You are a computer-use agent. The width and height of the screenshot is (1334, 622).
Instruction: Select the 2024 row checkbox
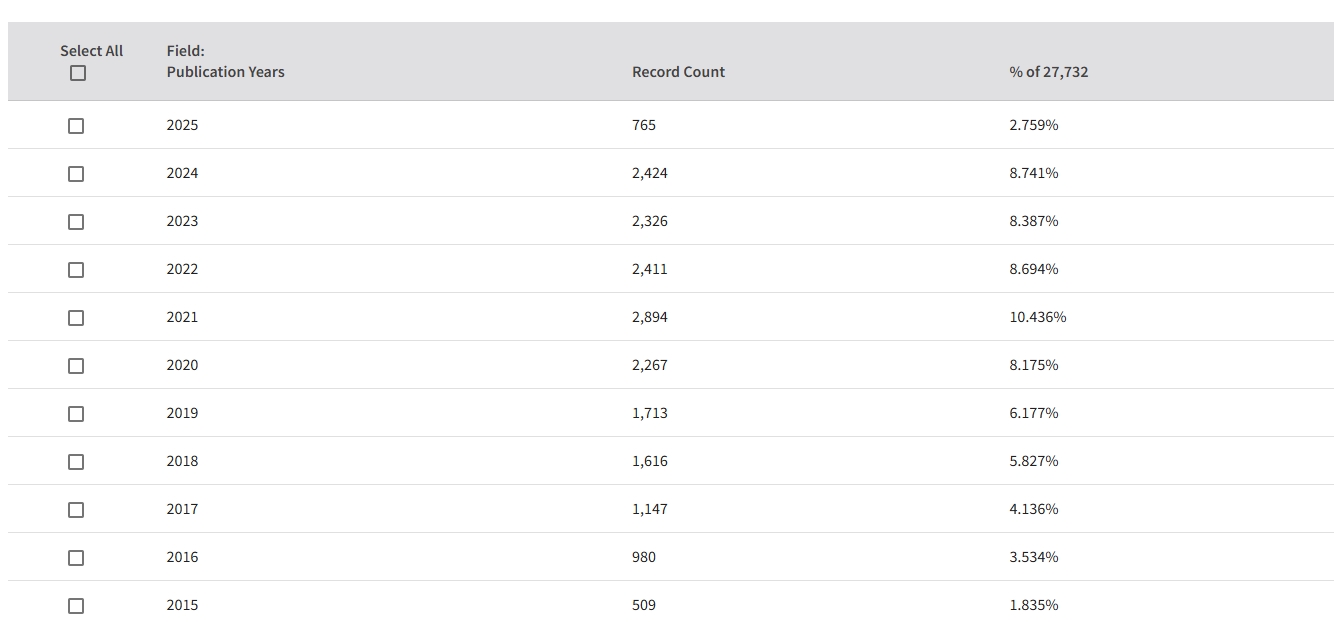(76, 174)
